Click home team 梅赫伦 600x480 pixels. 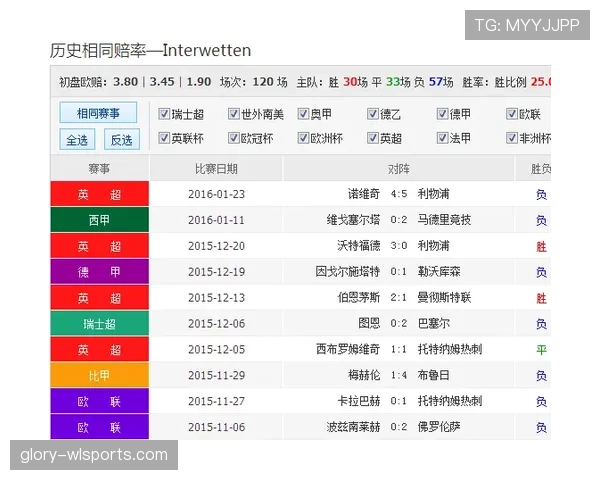click(x=364, y=375)
